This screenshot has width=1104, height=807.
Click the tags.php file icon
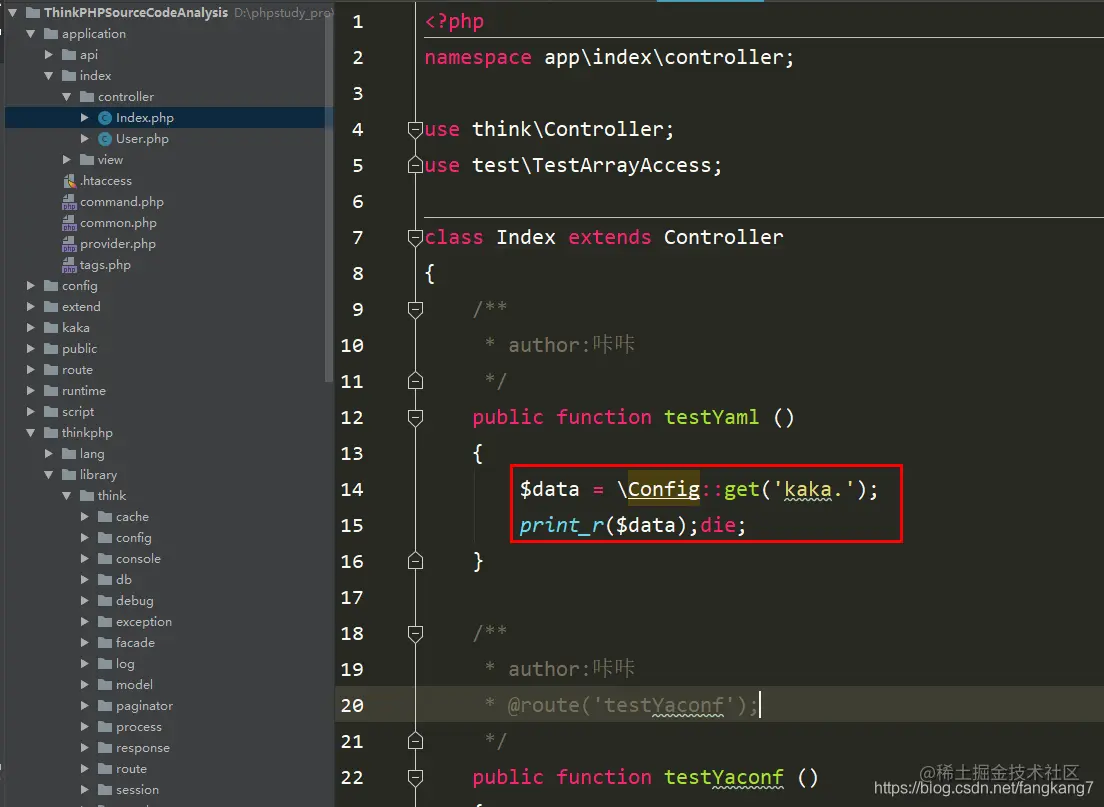click(x=69, y=265)
